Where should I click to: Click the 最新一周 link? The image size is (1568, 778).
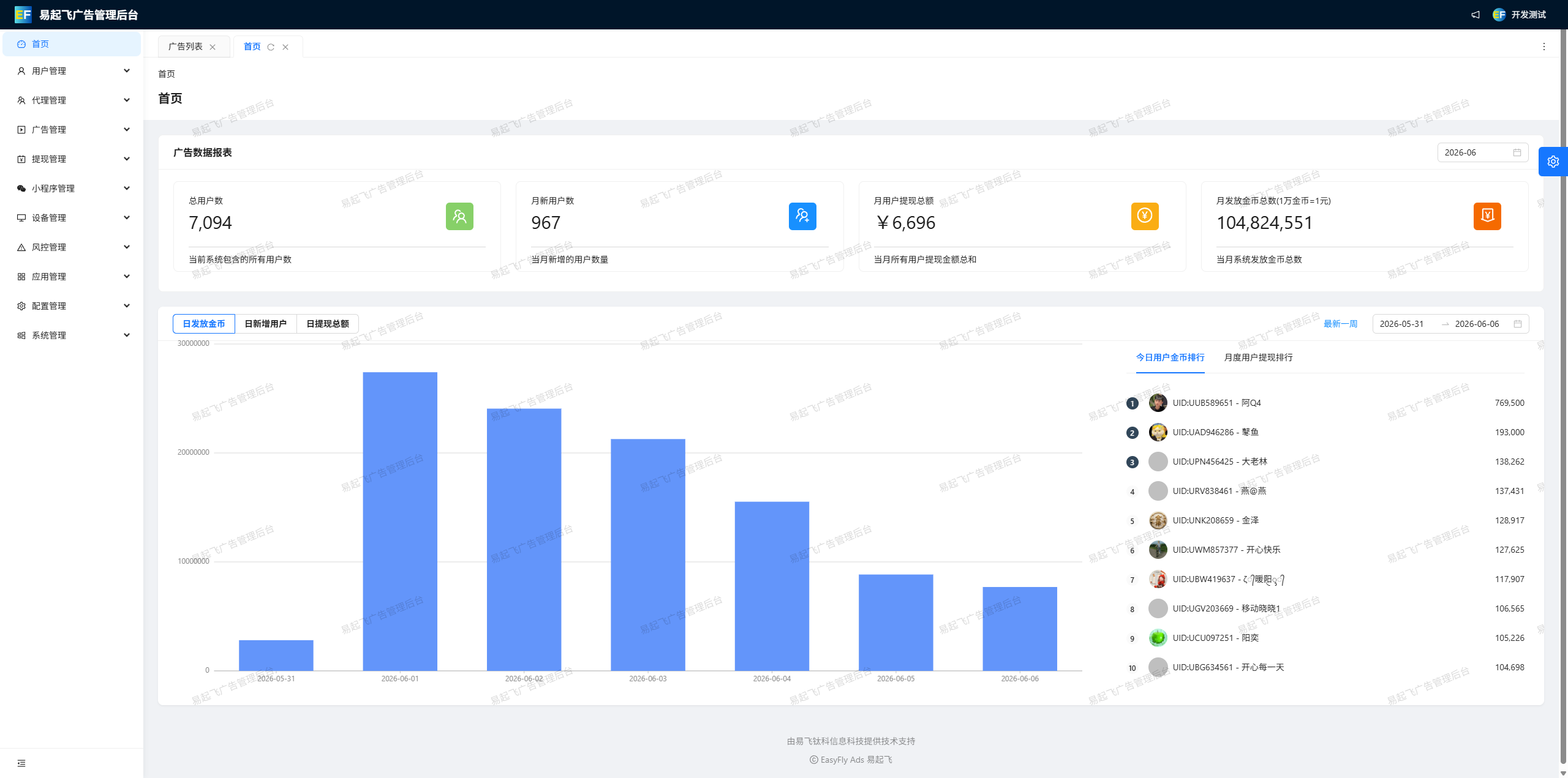point(1340,324)
